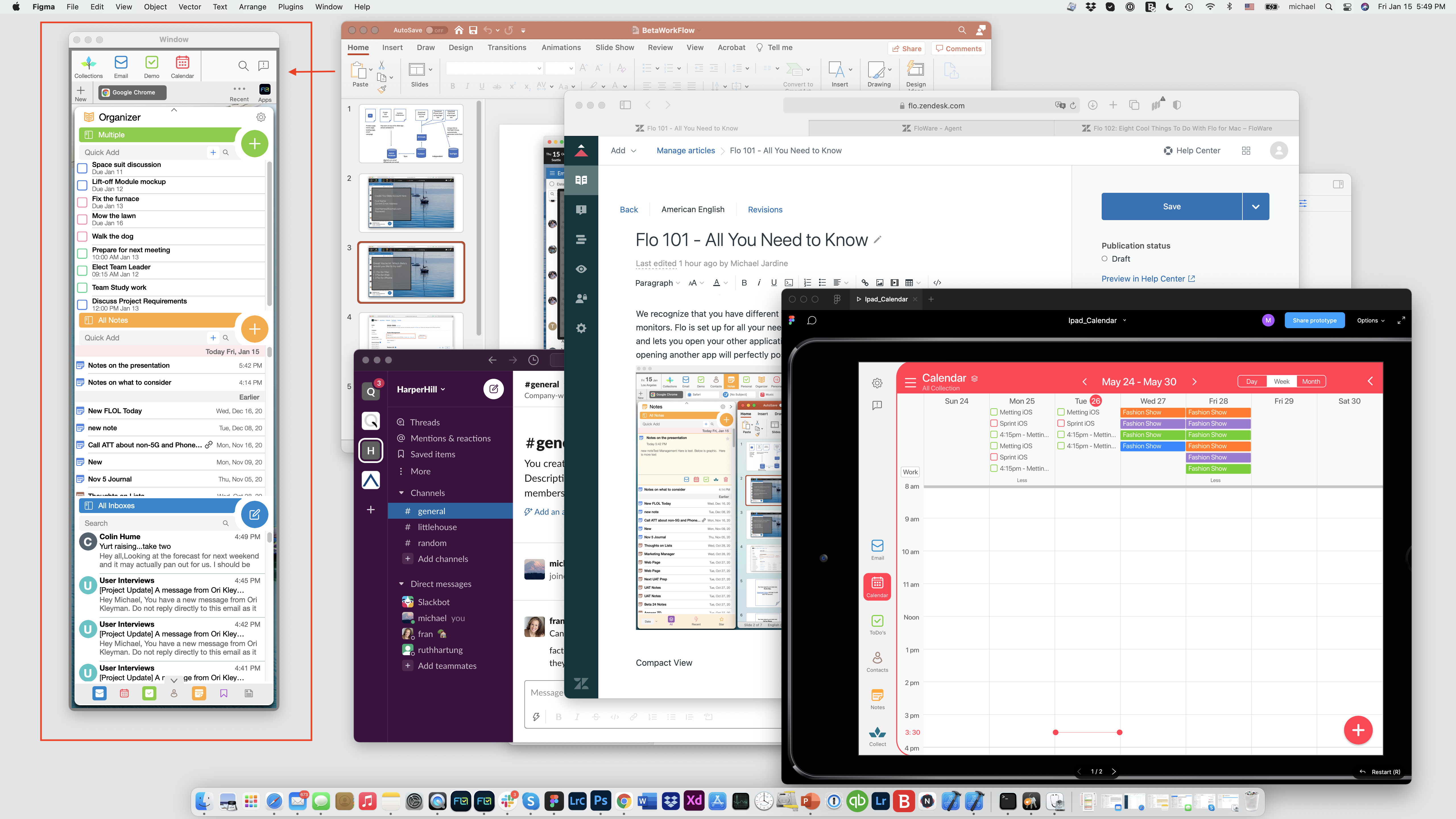Click Notes icon in iPad prototype sidebar
Viewport: 1456px width, 819px height.
(x=877, y=699)
